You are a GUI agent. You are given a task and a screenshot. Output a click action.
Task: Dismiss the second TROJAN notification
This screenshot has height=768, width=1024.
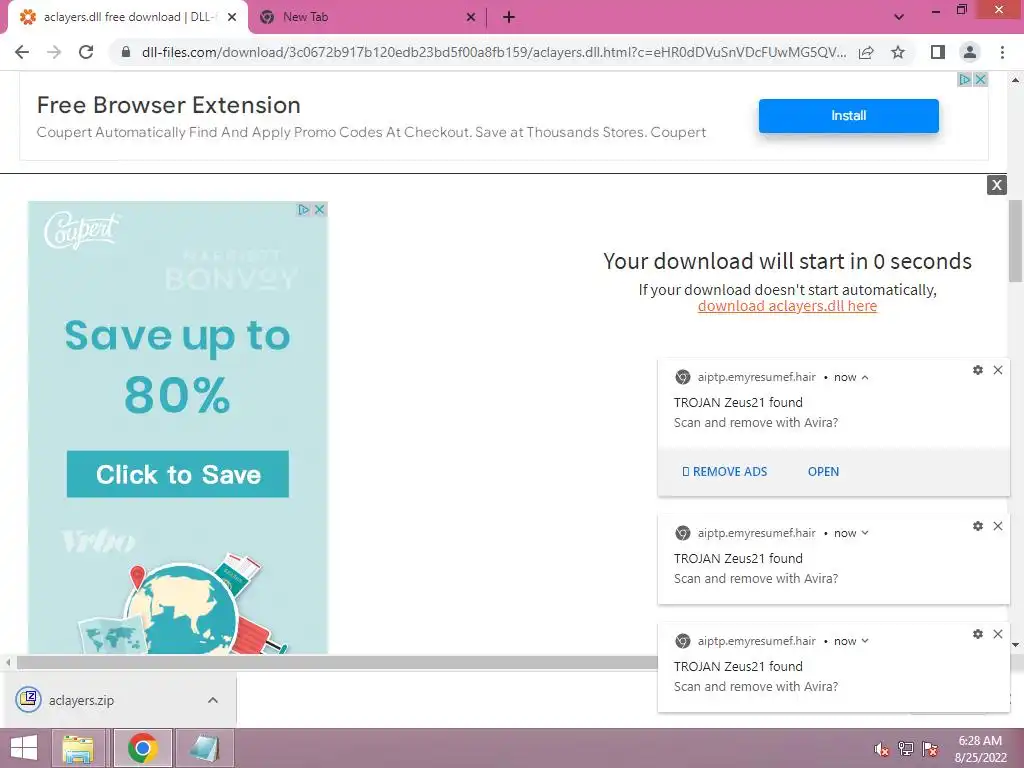coord(998,526)
